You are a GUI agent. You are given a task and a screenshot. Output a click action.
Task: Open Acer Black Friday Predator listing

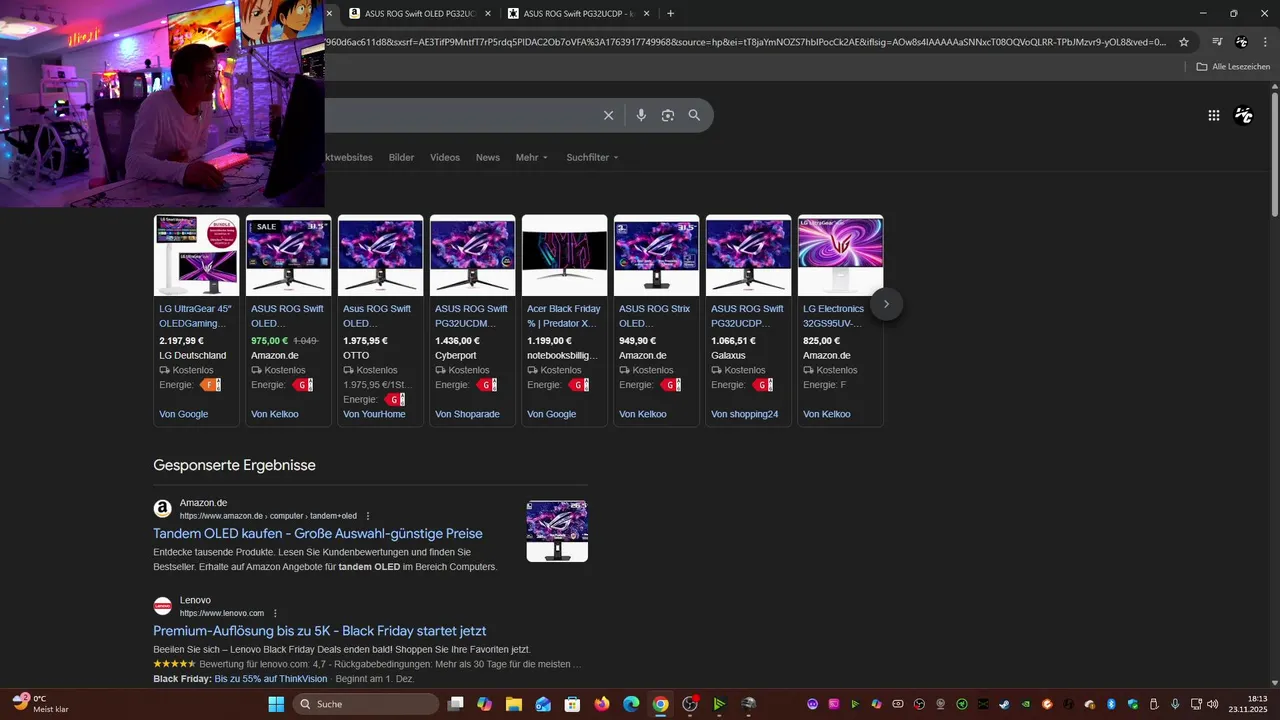[x=563, y=316]
